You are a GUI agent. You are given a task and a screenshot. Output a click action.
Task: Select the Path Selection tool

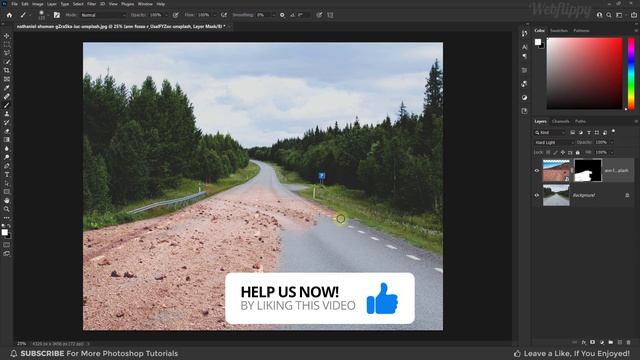(7, 183)
